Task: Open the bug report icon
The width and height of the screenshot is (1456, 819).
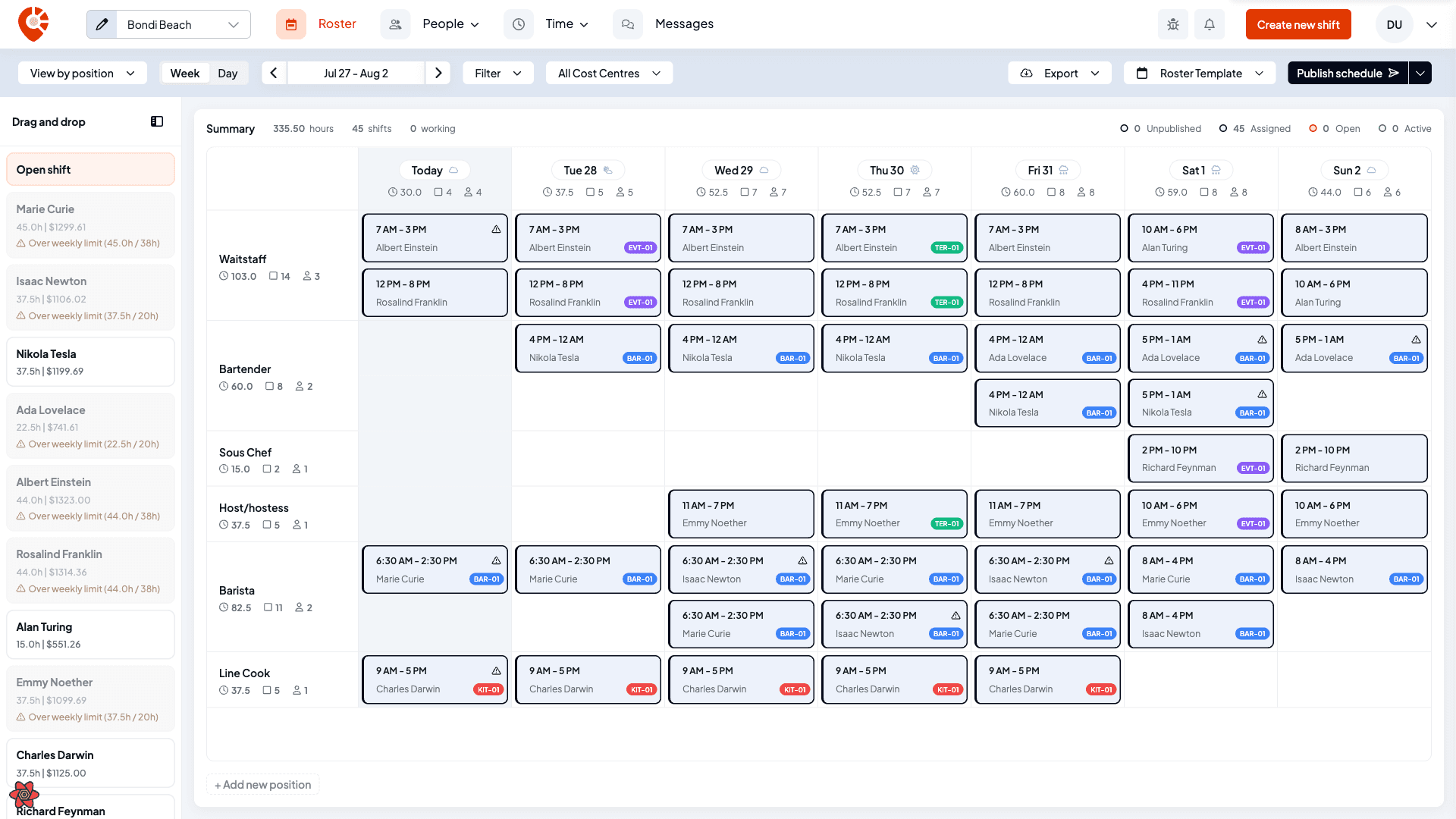Action: tap(1173, 24)
